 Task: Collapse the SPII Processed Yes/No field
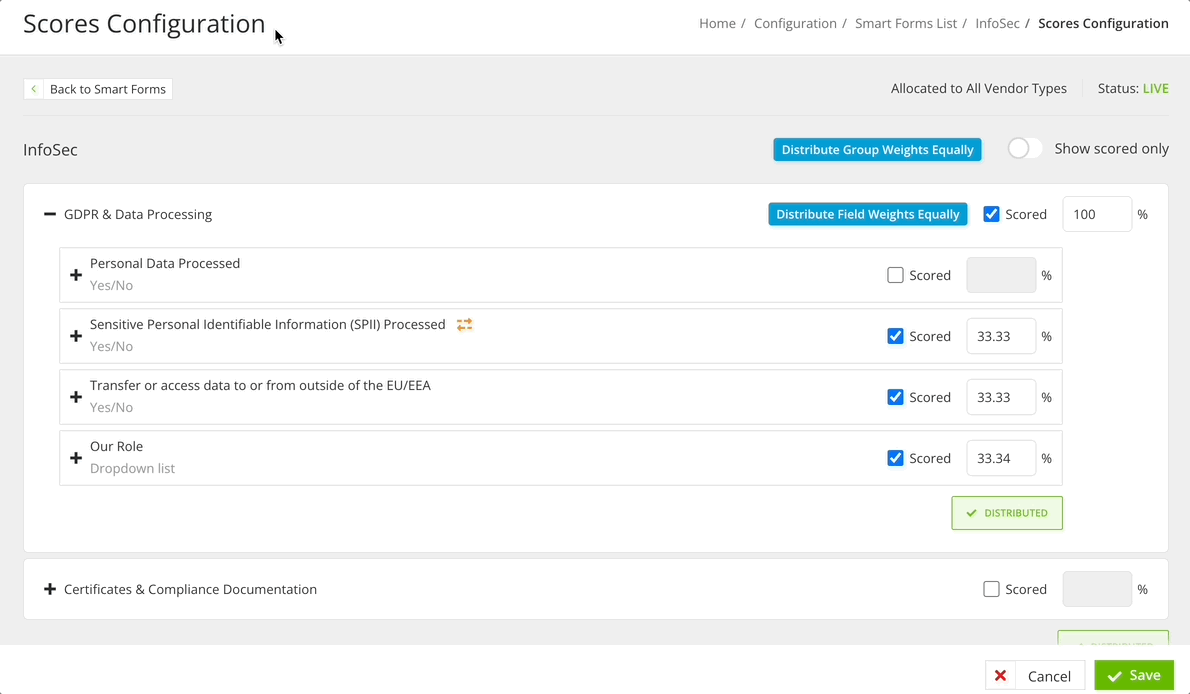point(76,335)
